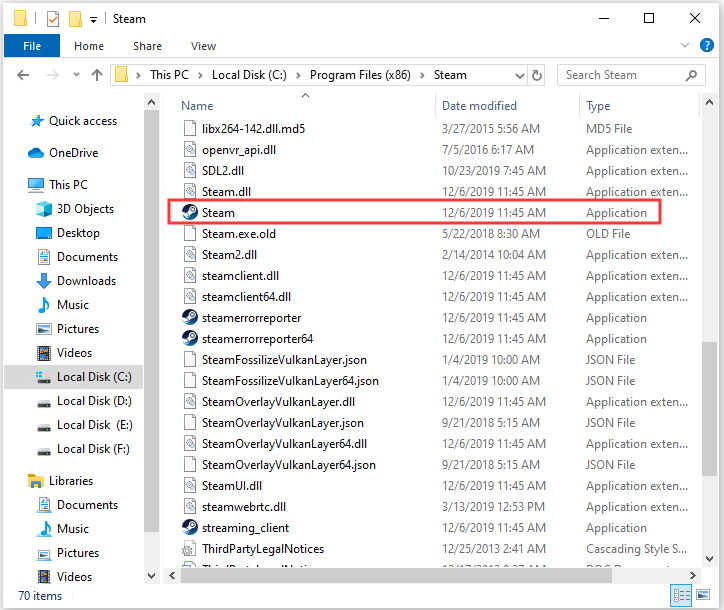Click the Quick access star icon
This screenshot has width=724, height=610.
(x=36, y=121)
